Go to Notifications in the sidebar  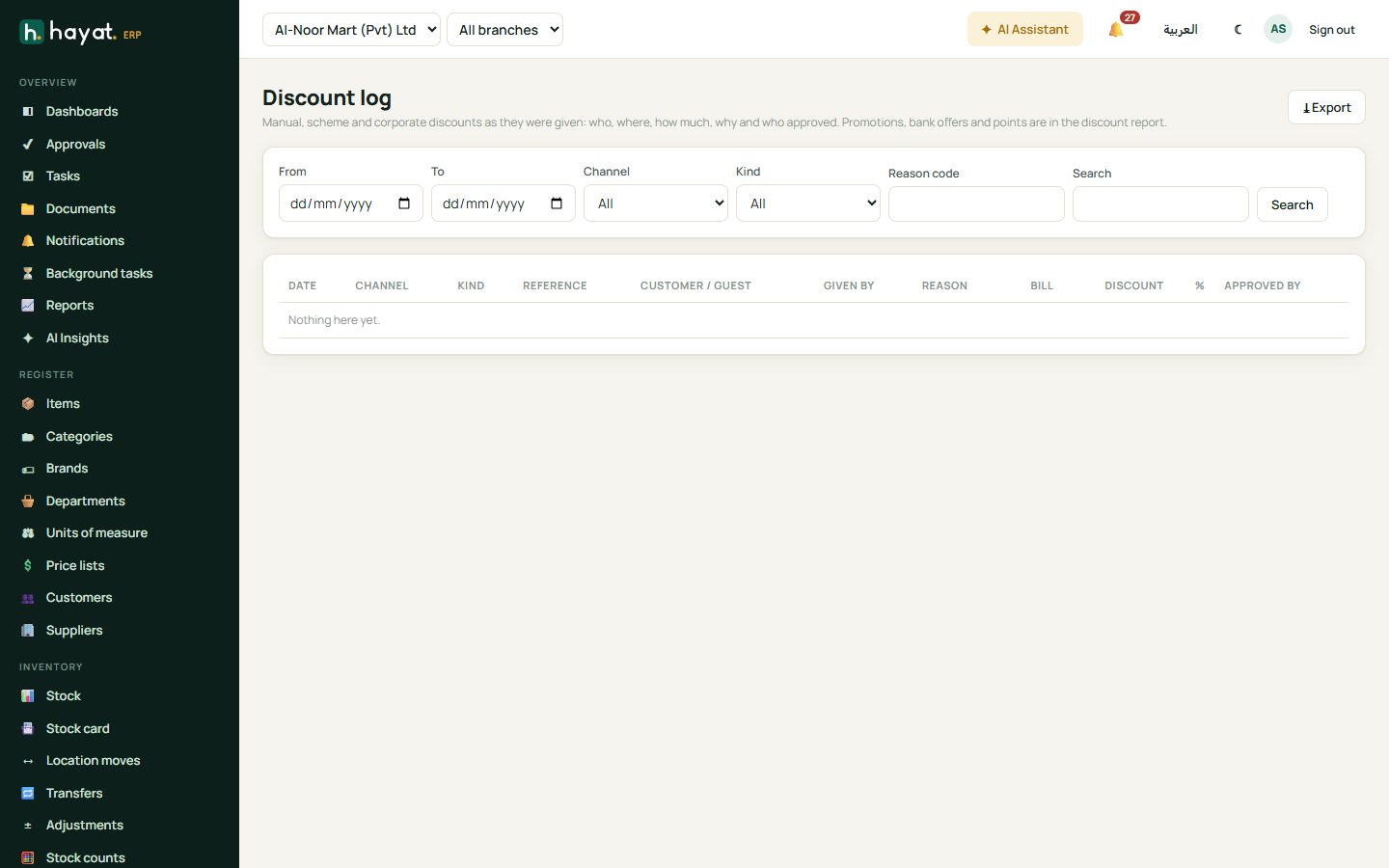tap(85, 241)
